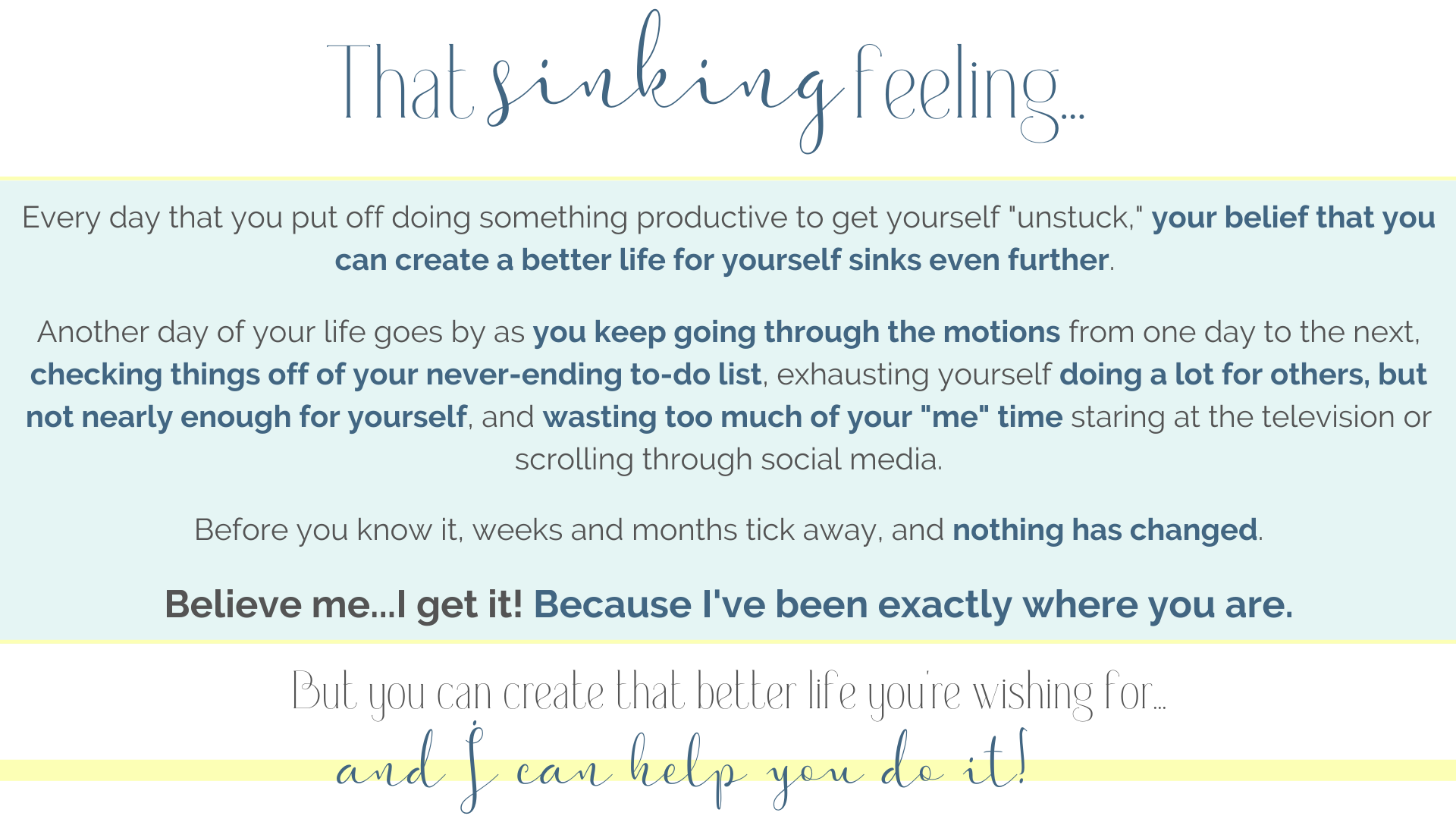
Task: Select 'can create a better life for yourself sinks even further'
Action: 722,260
